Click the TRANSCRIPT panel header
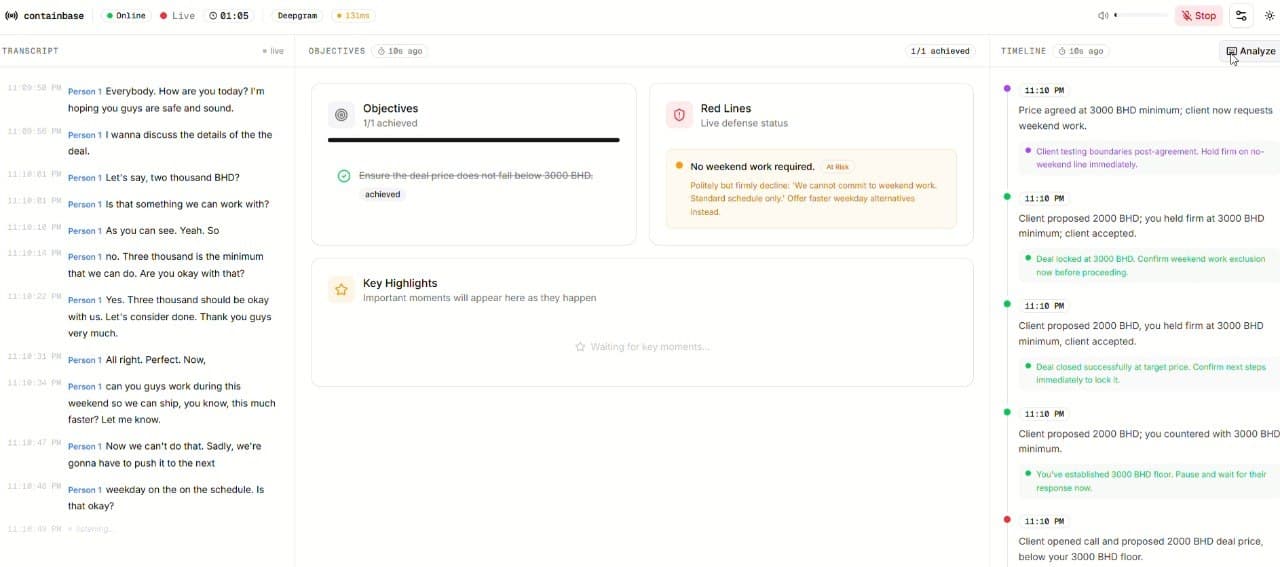The height and width of the screenshot is (567, 1280). pos(30,51)
